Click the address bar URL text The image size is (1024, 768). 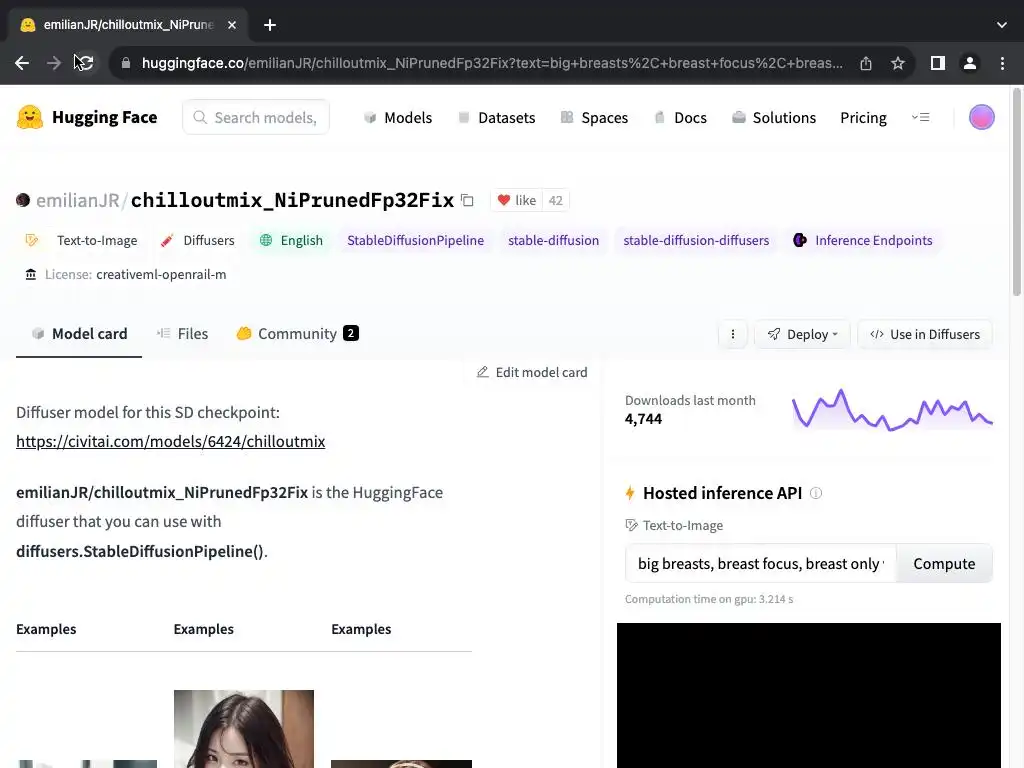[x=492, y=63]
